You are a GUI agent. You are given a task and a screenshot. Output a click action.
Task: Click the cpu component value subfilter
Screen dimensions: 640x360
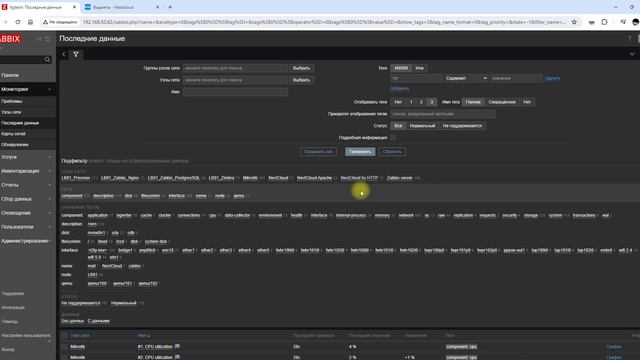point(212,215)
